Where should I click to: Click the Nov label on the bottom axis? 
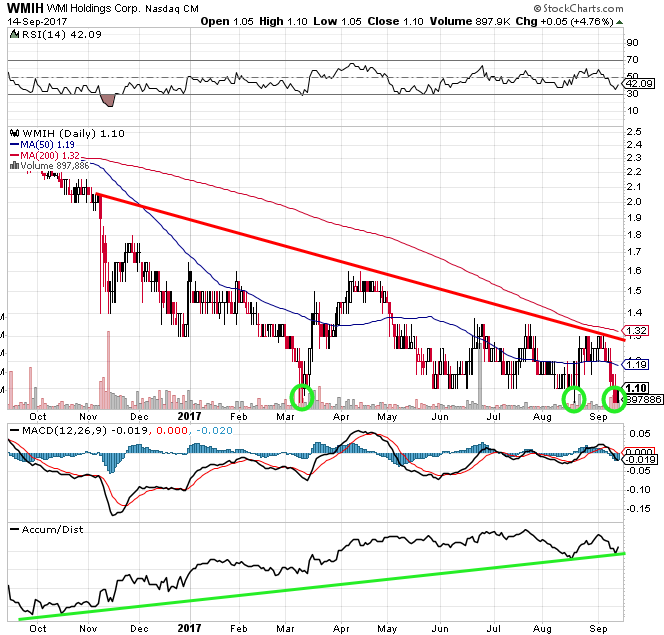tap(88, 628)
